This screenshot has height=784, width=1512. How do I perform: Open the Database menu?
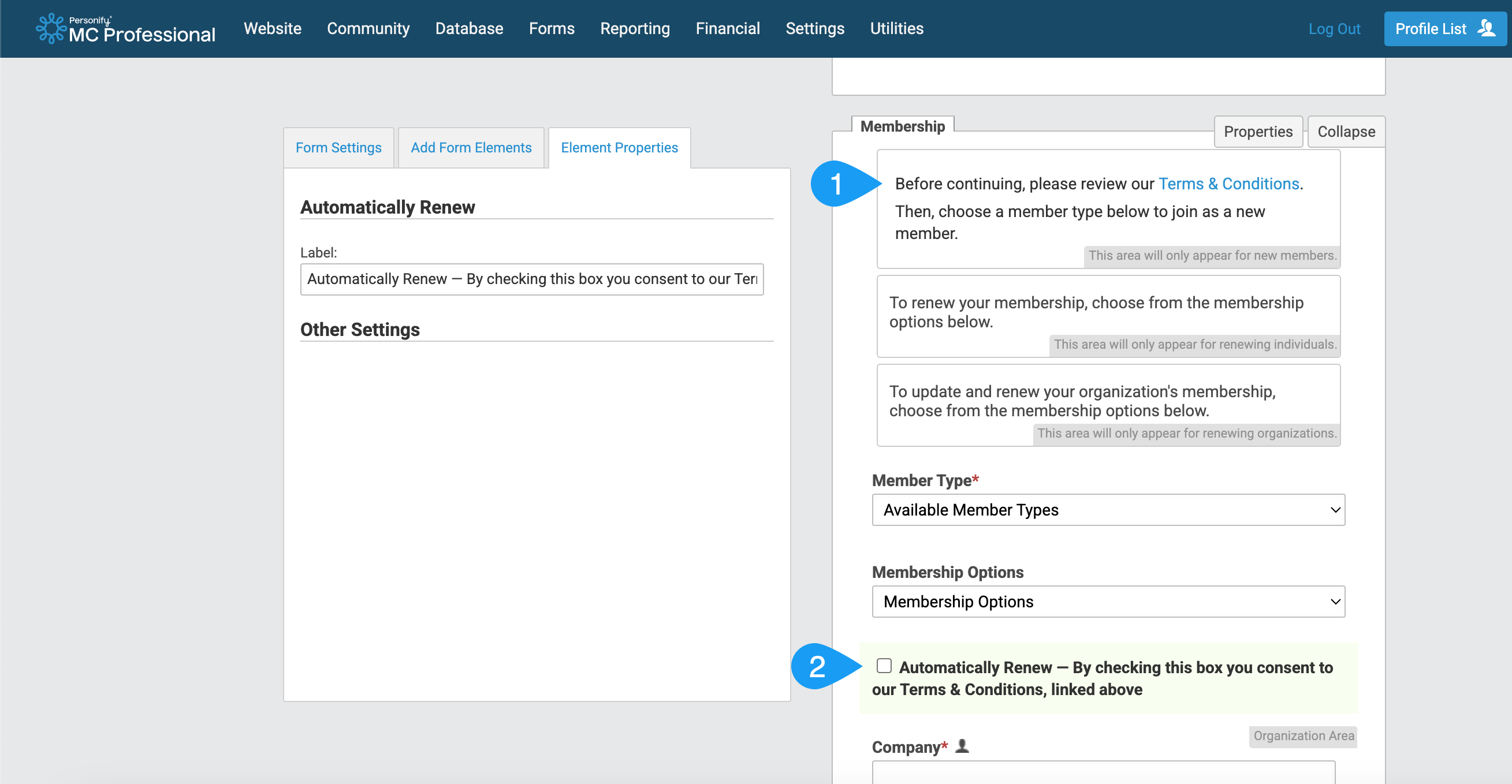click(x=469, y=28)
